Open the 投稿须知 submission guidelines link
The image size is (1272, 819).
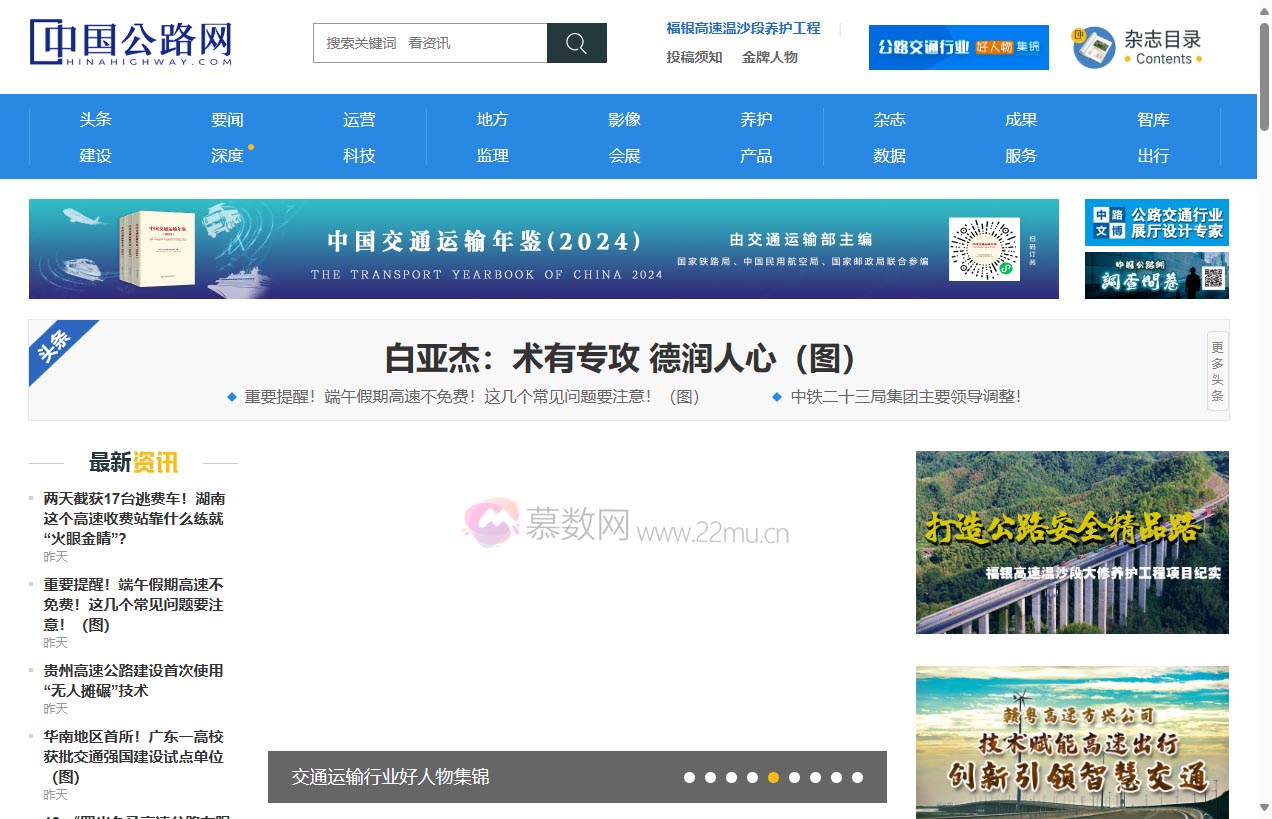click(x=693, y=57)
